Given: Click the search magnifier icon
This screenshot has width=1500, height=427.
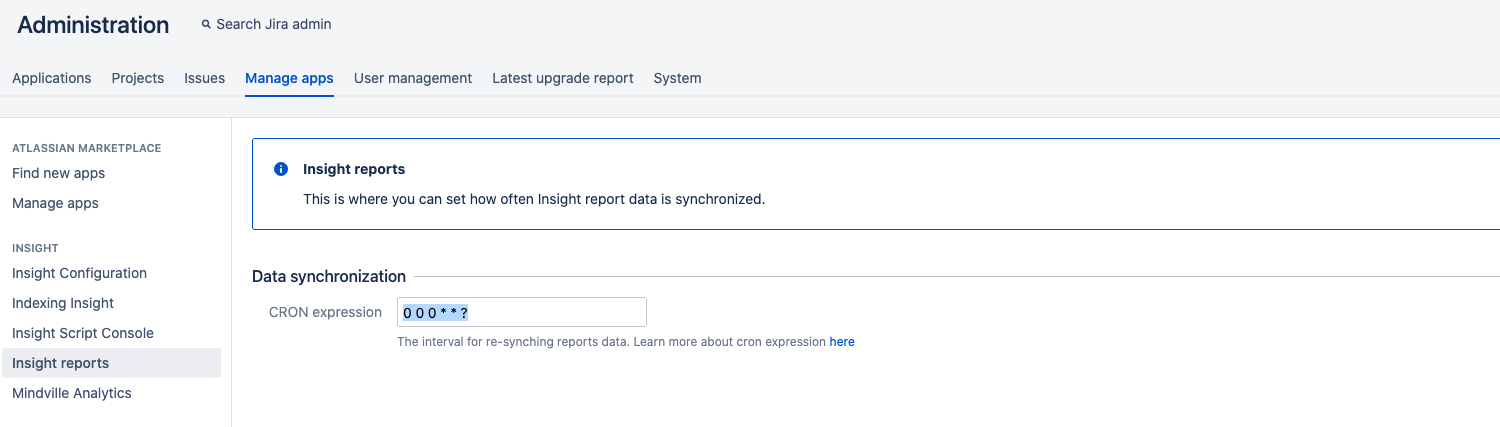Looking at the screenshot, I should point(206,24).
